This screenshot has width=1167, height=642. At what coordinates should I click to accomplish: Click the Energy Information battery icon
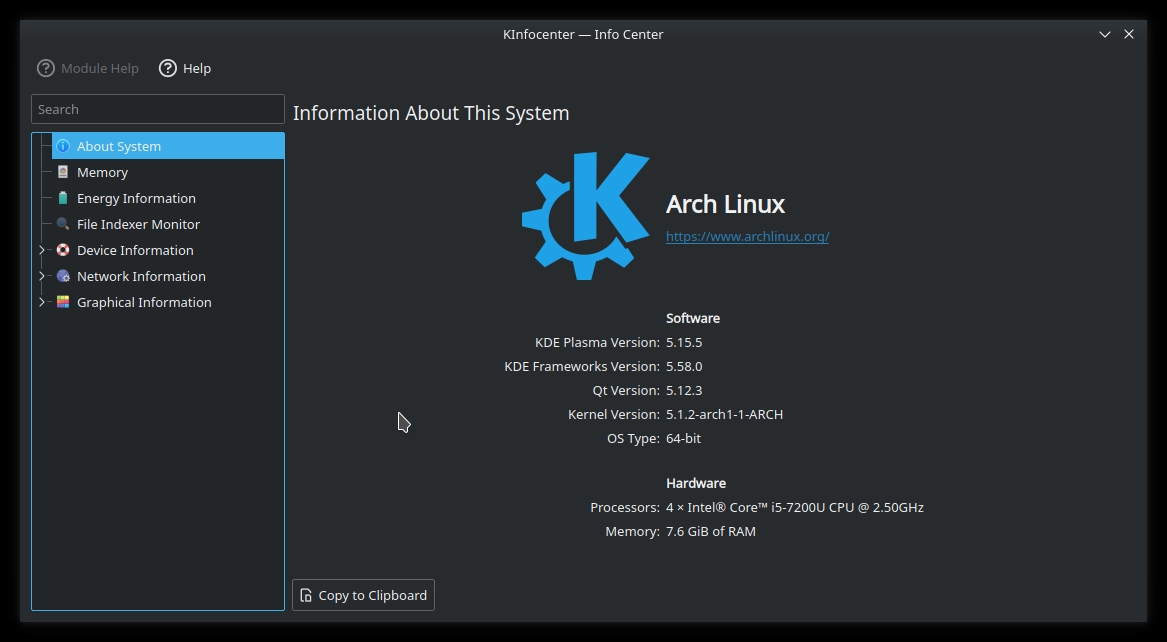tap(63, 198)
